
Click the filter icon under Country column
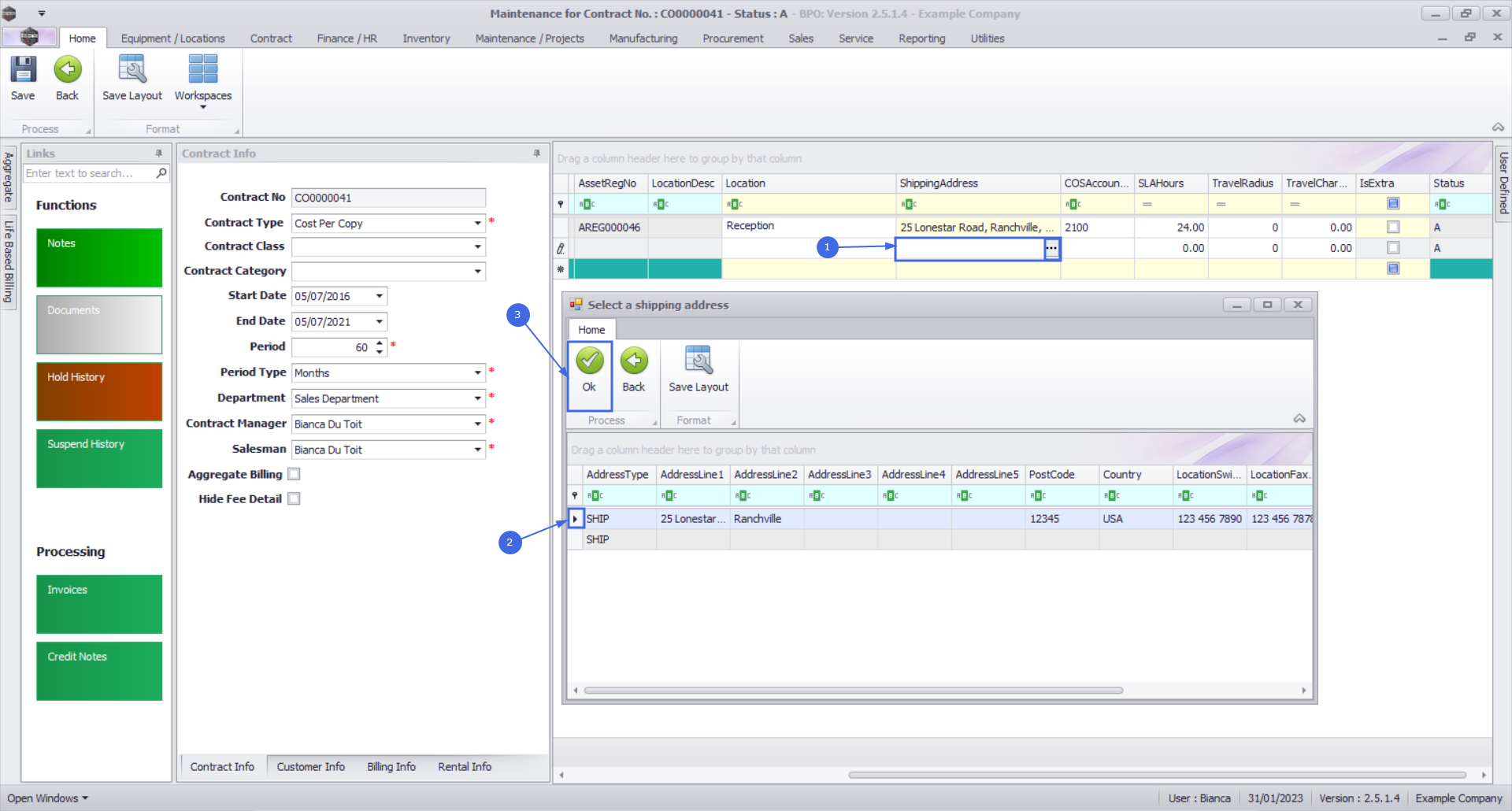(x=1111, y=496)
